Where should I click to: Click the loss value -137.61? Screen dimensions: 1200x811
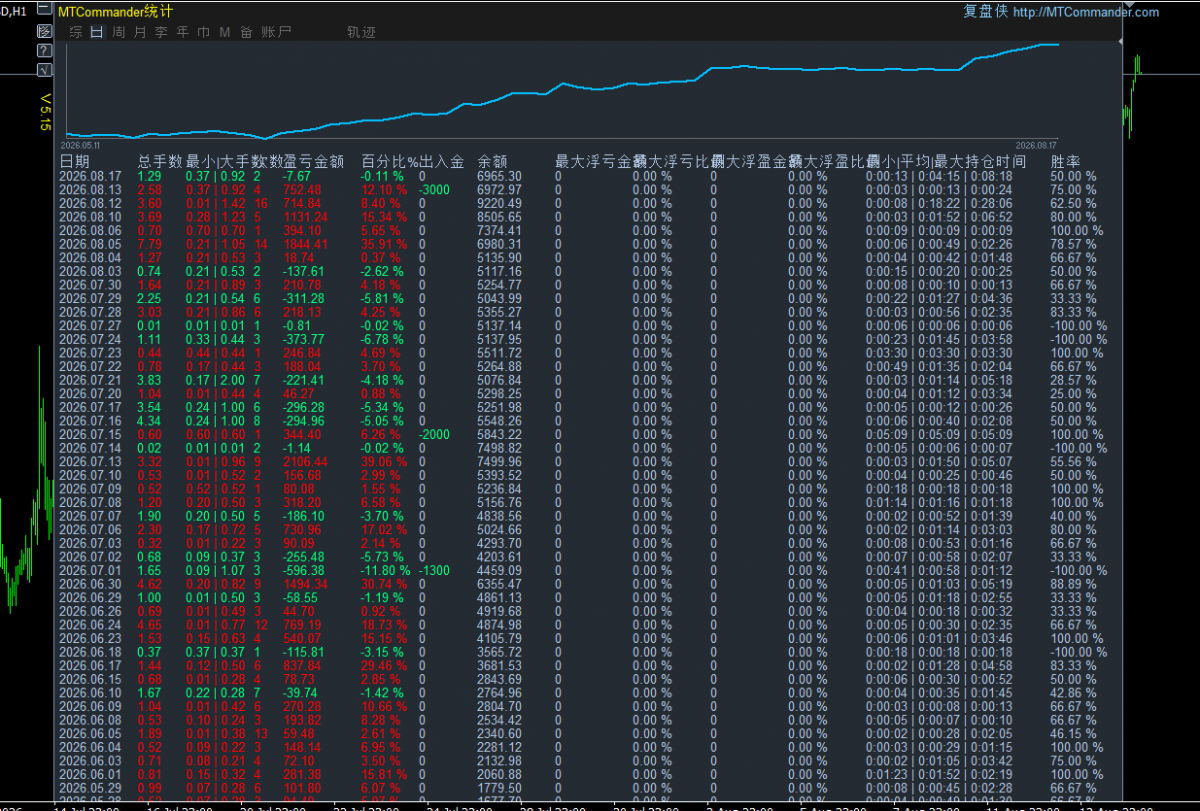(305, 271)
